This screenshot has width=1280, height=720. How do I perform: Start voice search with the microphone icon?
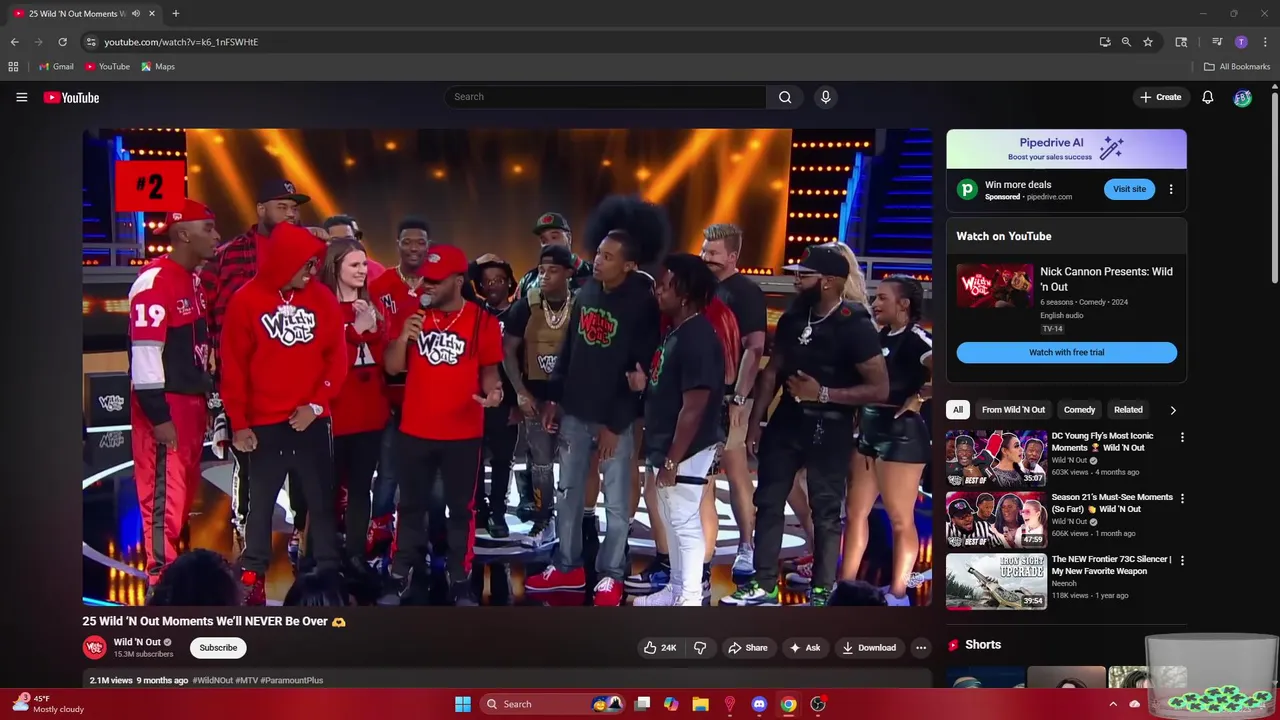click(x=825, y=97)
